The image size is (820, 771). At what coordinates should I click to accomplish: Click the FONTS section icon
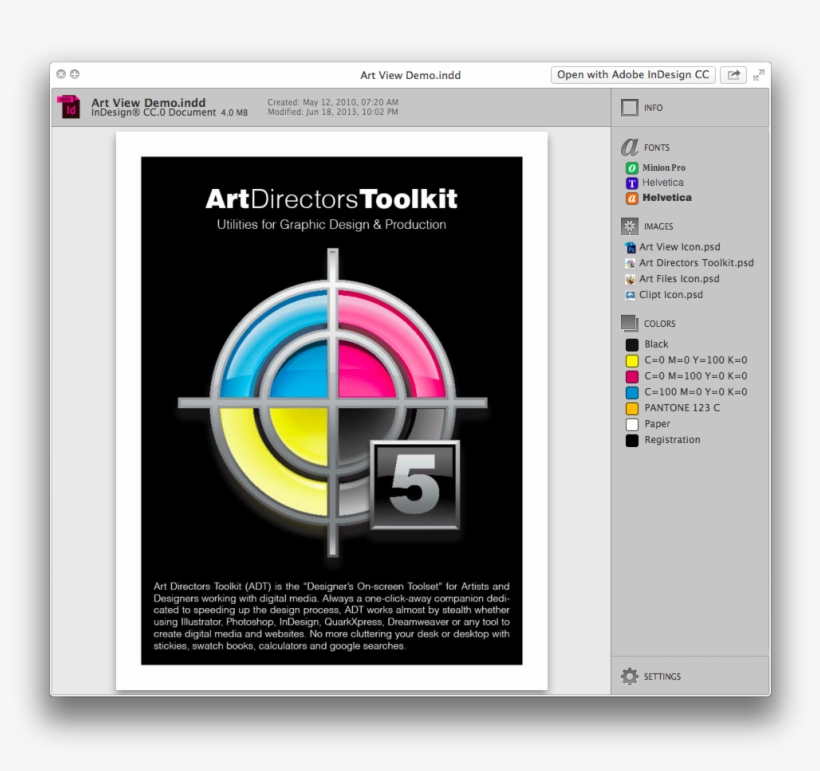[630, 147]
